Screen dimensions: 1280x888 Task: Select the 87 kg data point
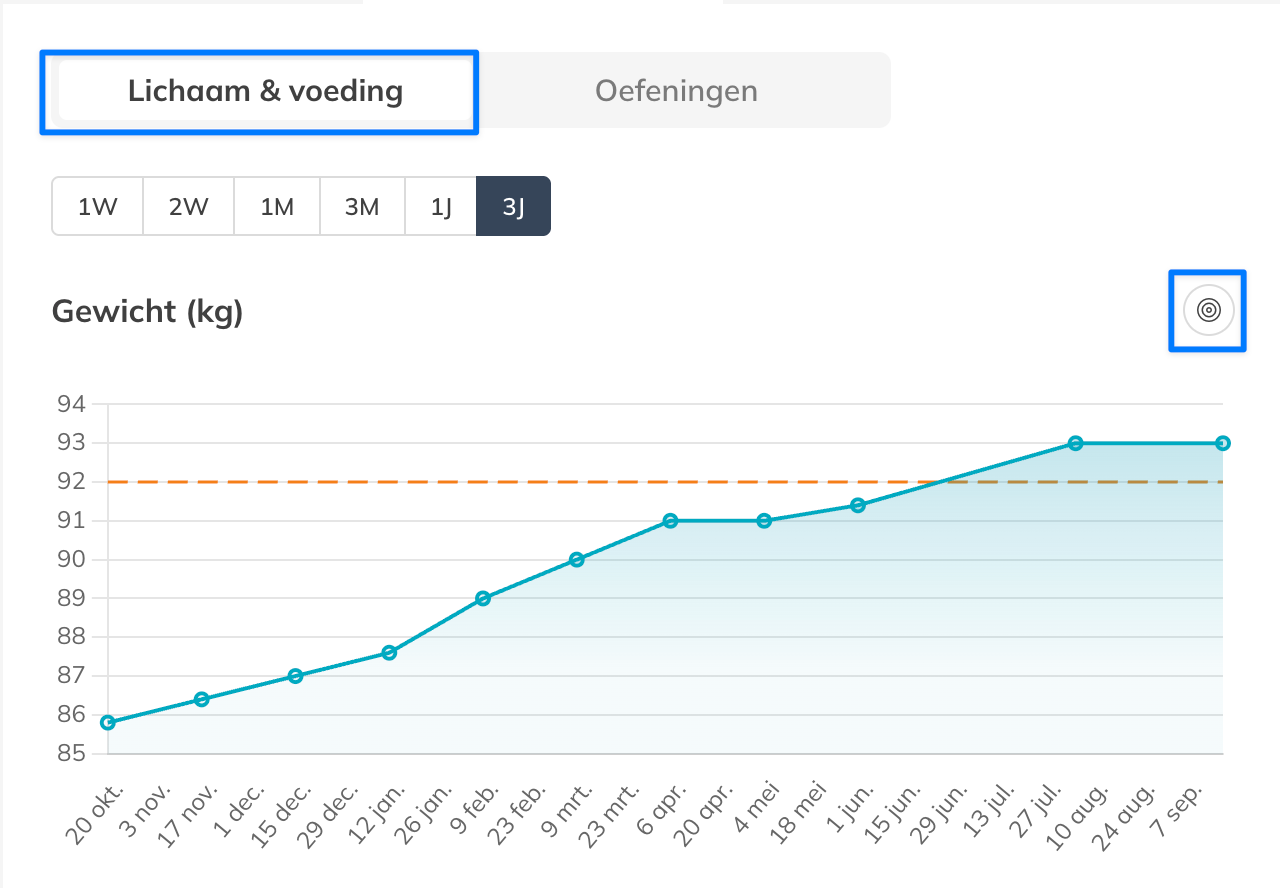[x=295, y=676]
